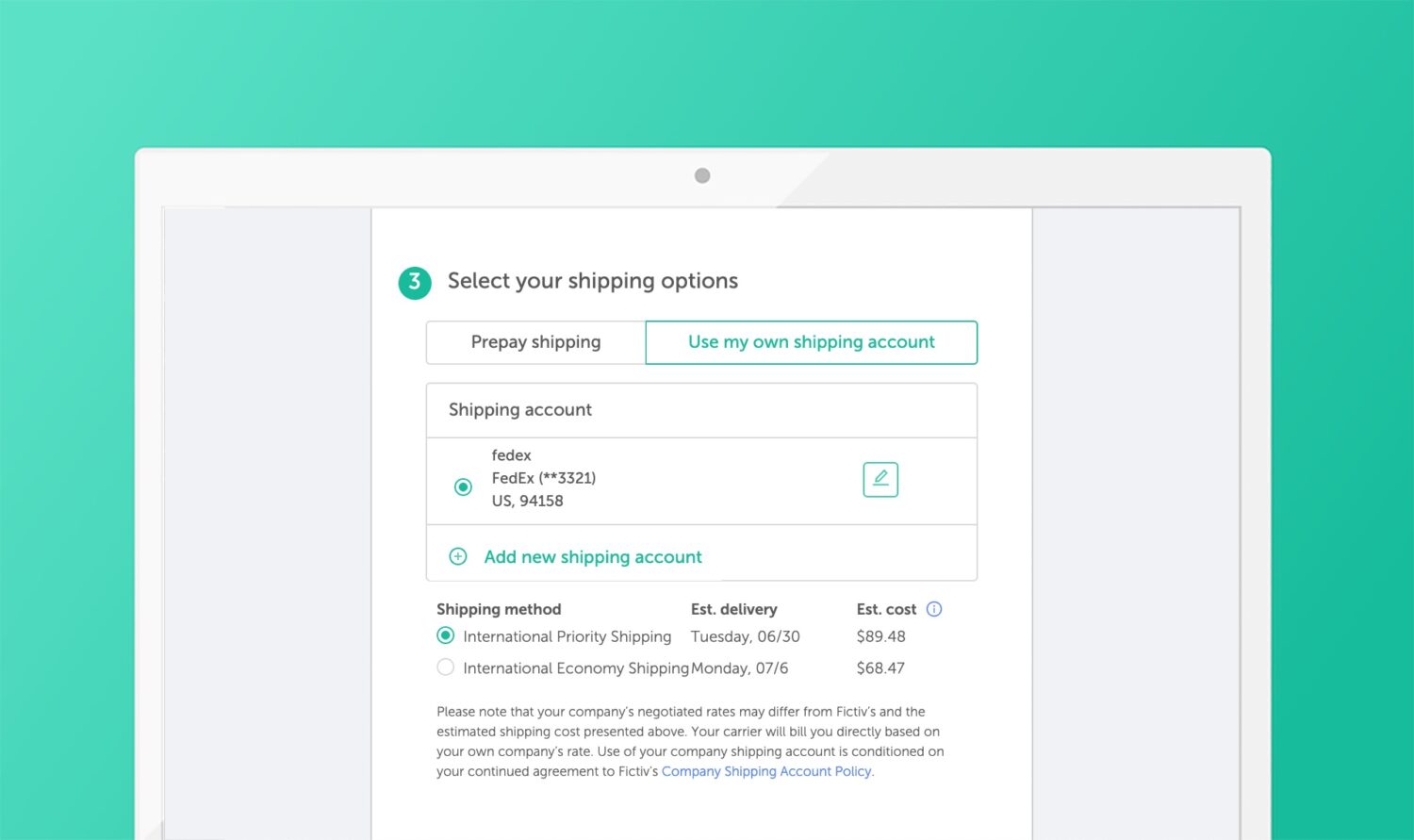Image resolution: width=1414 pixels, height=840 pixels.
Task: Click the $89.48 estimated cost value
Action: point(880,636)
